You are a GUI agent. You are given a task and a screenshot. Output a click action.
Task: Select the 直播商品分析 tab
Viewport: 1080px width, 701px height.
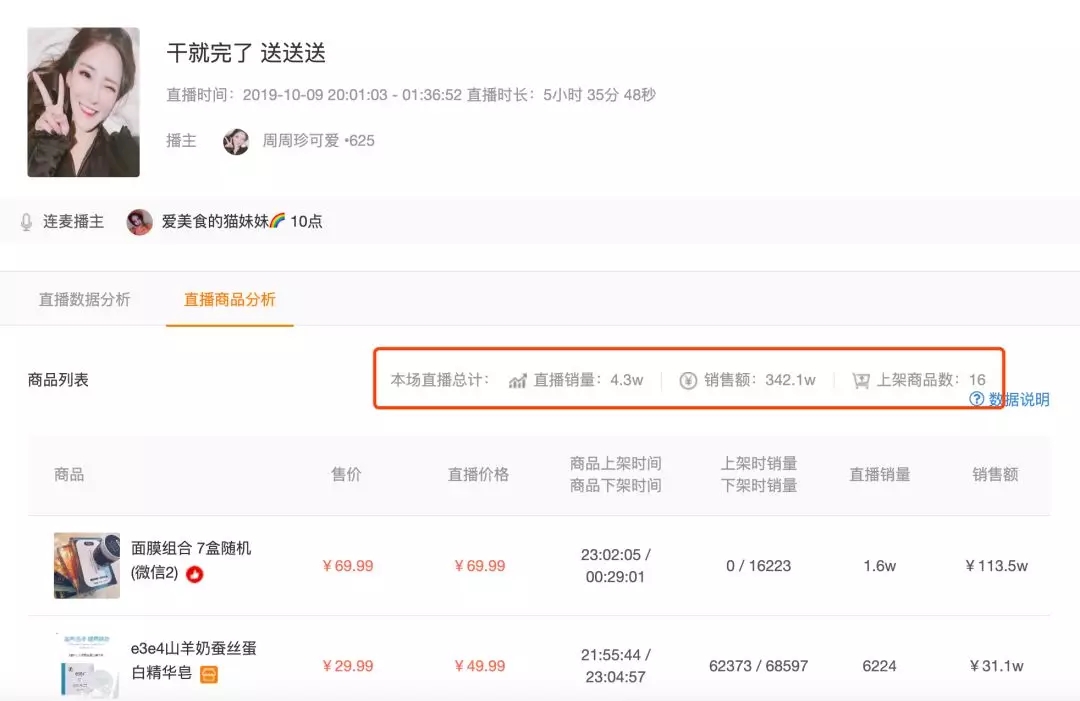(x=229, y=300)
